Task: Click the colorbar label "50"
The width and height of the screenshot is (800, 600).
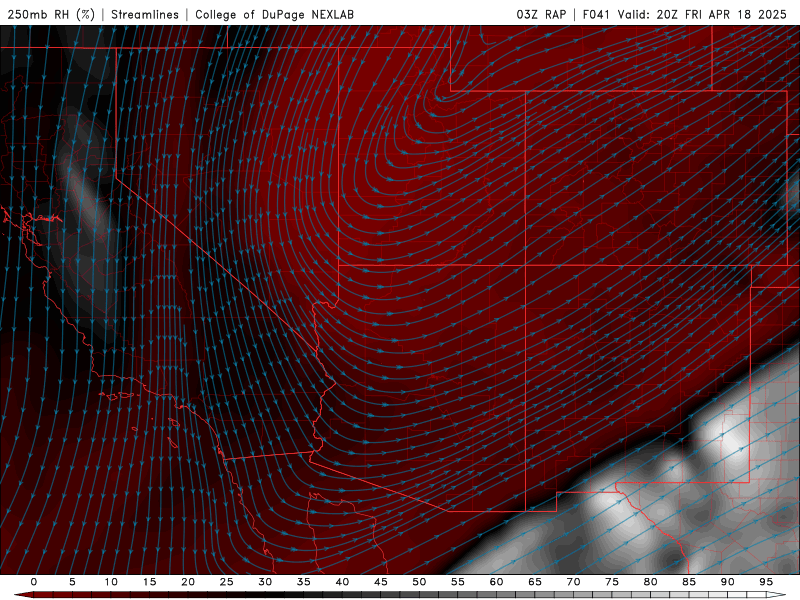Action: [x=419, y=582]
